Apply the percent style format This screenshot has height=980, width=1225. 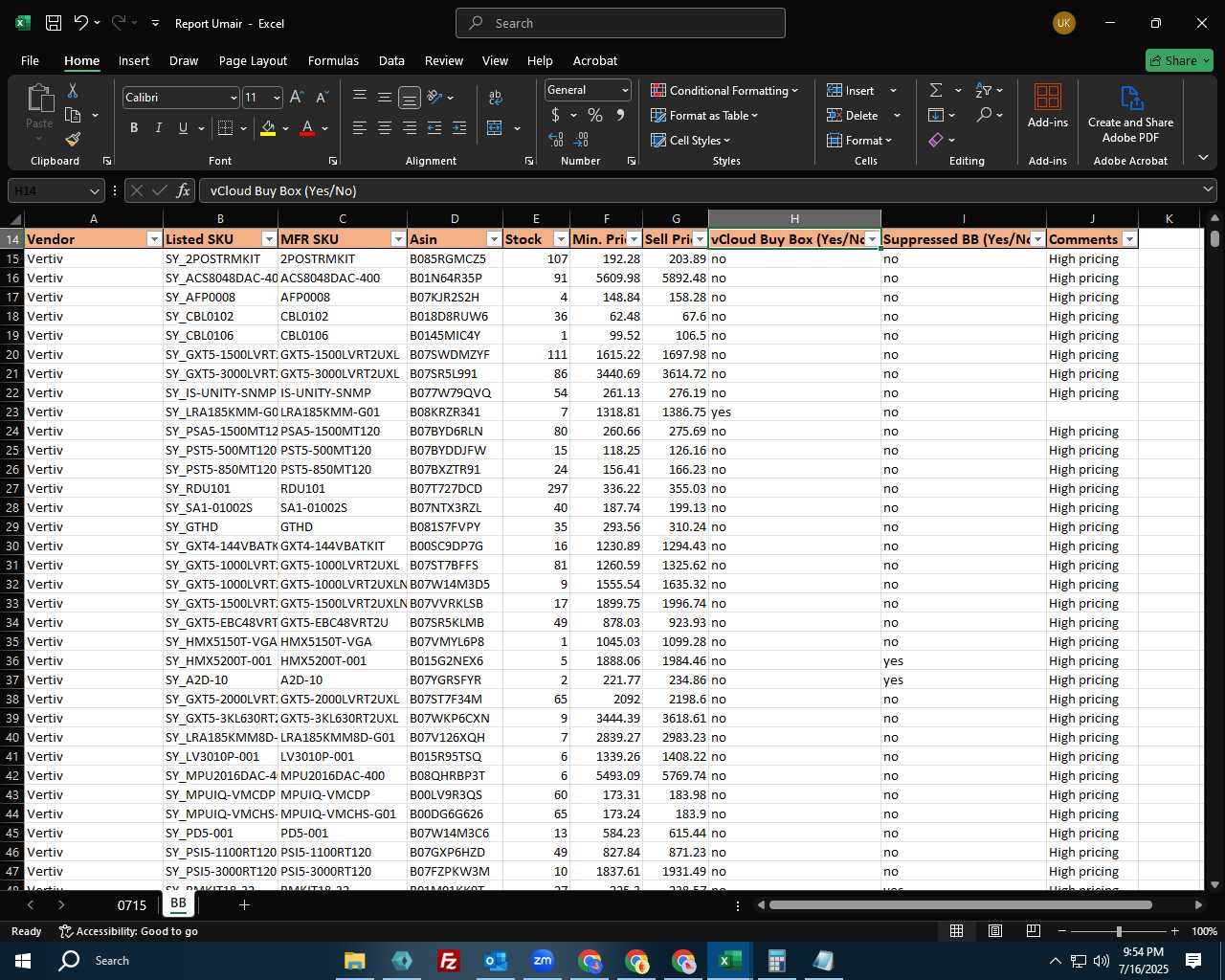tap(595, 115)
